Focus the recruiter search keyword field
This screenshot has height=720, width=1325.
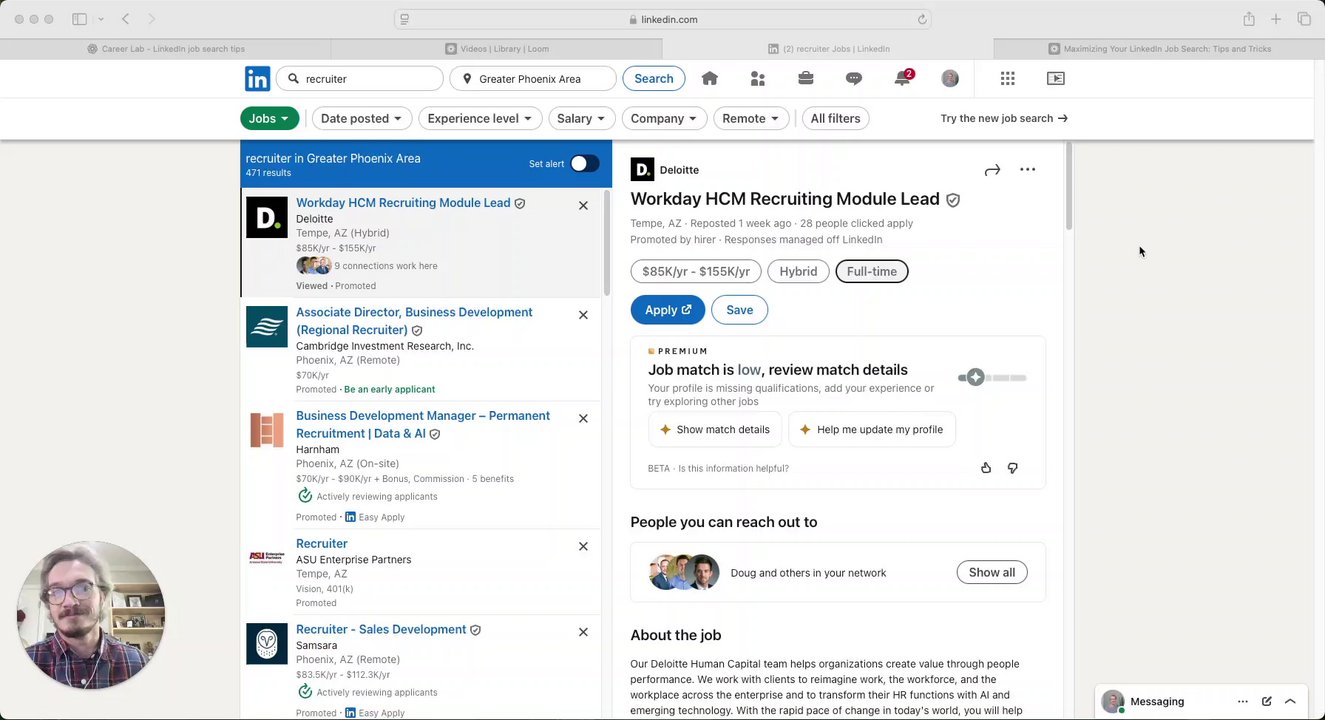pos(361,79)
